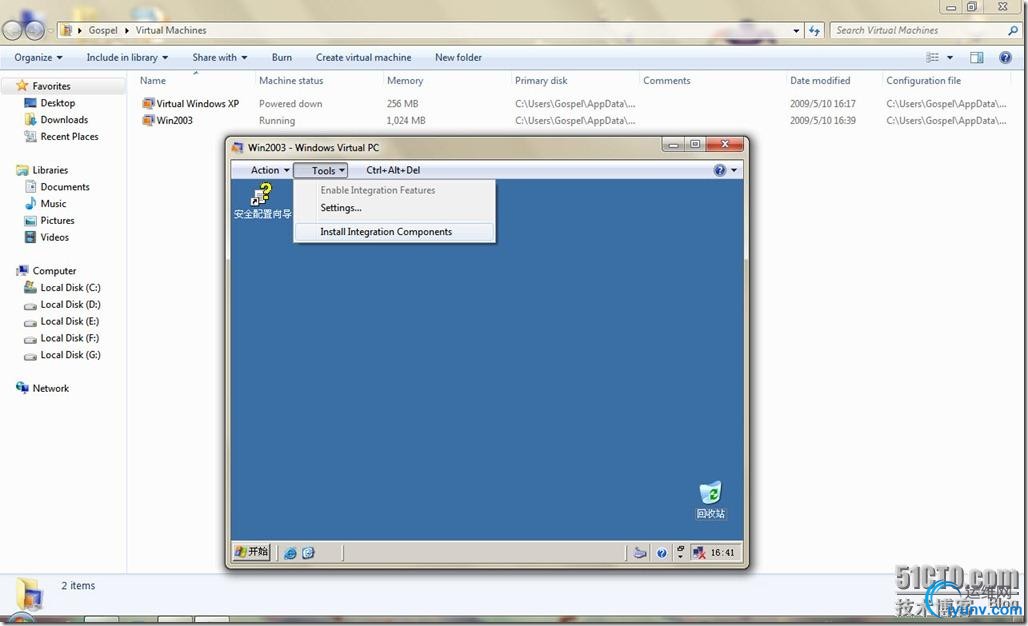Open the Virtual PC help icon

click(x=720, y=170)
